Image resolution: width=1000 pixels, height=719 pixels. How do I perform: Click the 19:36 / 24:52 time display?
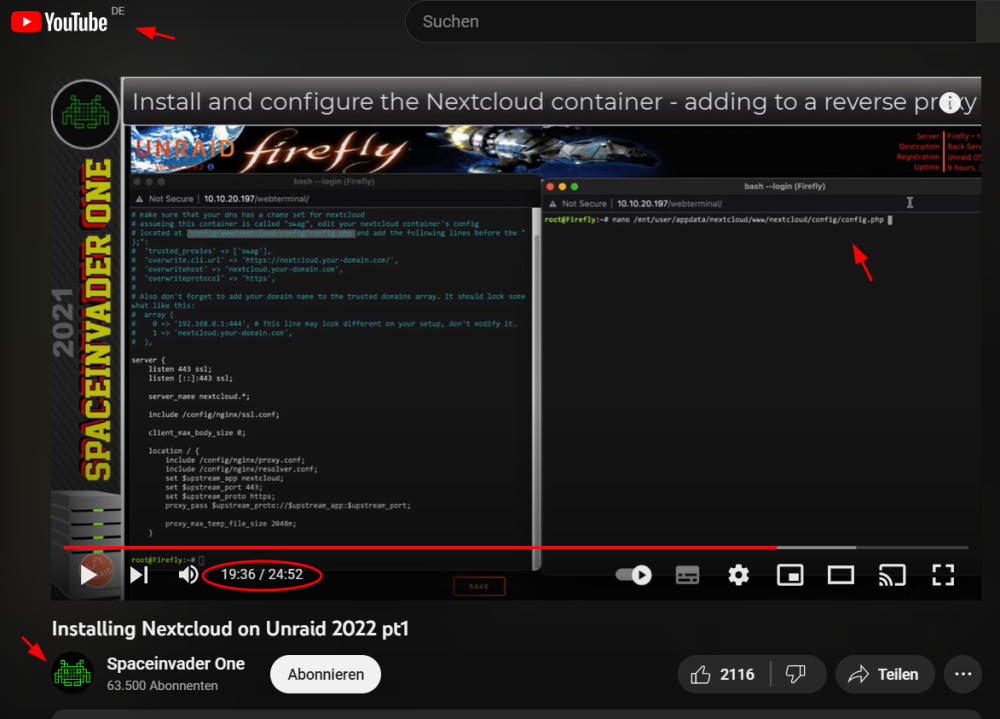[x=262, y=575]
